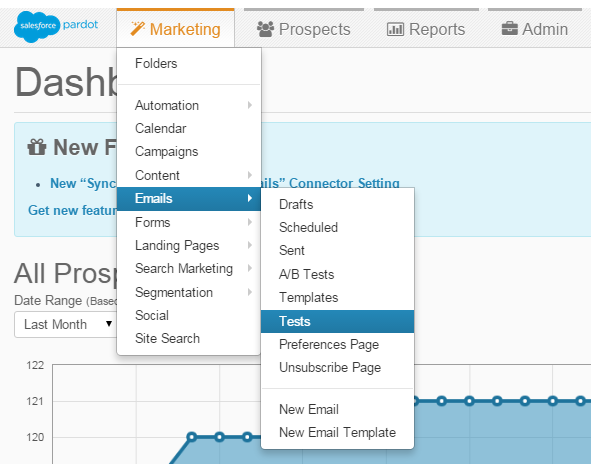Viewport: 591px width, 464px height.
Task: Click the Salesforce Pardot cloud logo
Action: coord(37,26)
